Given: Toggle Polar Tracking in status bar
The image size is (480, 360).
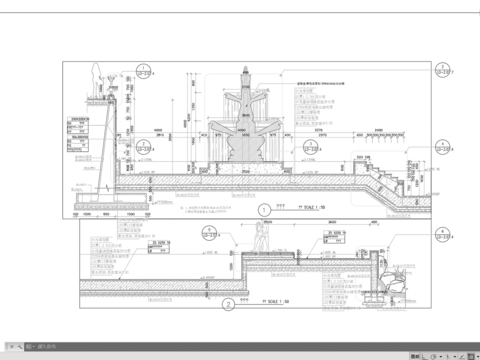Looking at the screenshot, I should pos(433,357).
